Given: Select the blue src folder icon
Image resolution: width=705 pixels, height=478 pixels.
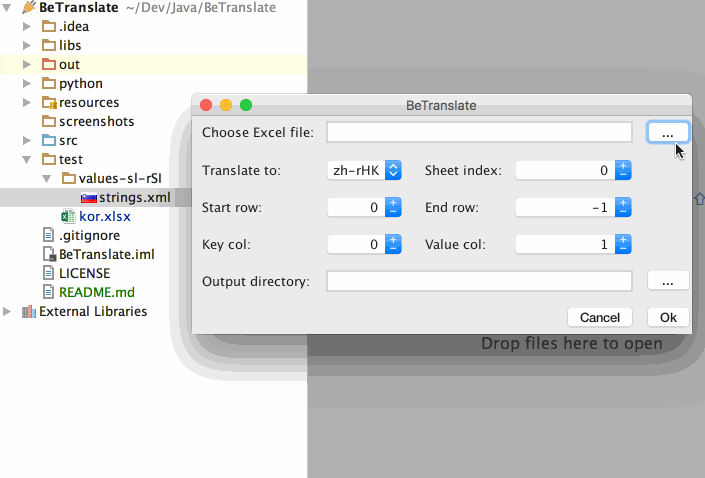Looking at the screenshot, I should pyautogui.click(x=49, y=140).
